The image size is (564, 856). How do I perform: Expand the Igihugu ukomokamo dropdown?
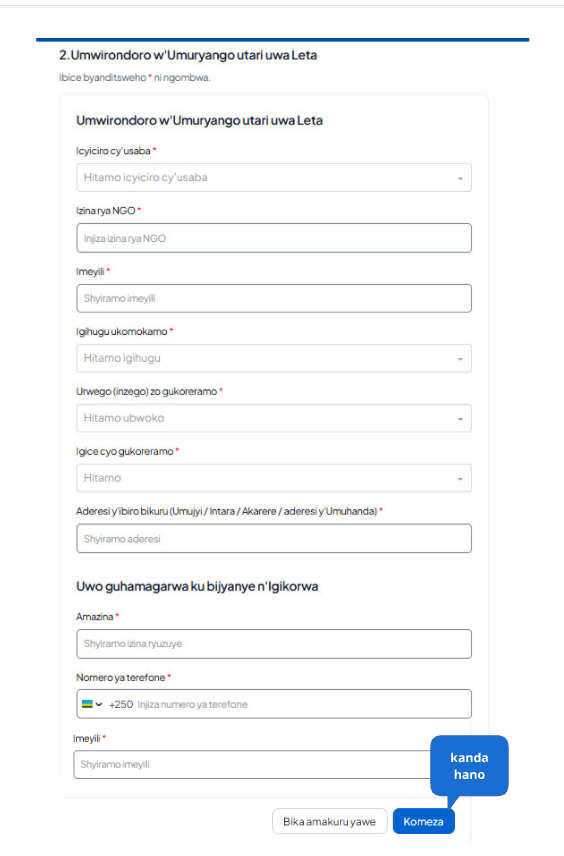[274, 358]
